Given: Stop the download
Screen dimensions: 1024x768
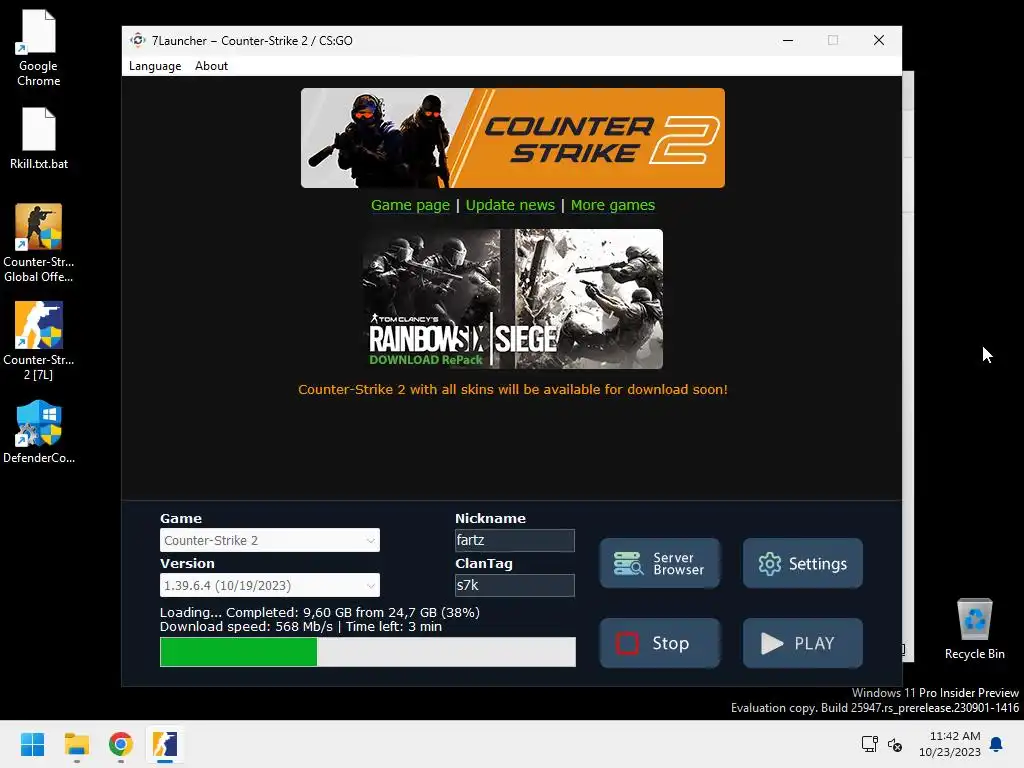Looking at the screenshot, I should tap(660, 643).
